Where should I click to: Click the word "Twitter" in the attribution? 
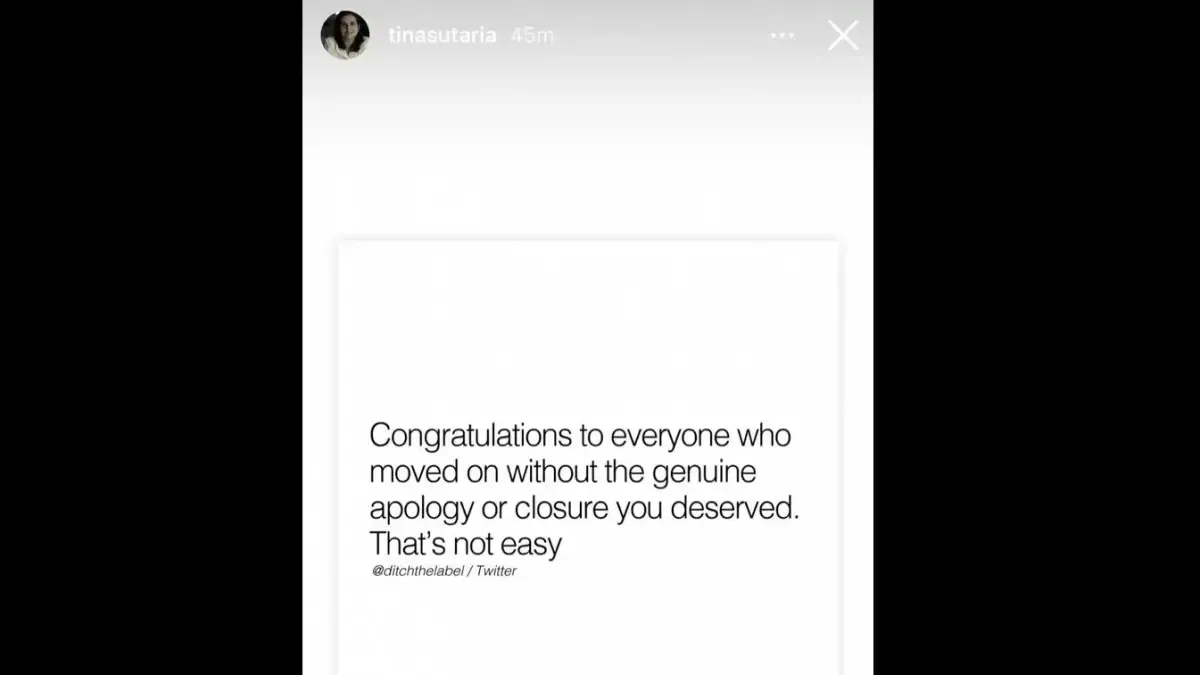(x=496, y=571)
